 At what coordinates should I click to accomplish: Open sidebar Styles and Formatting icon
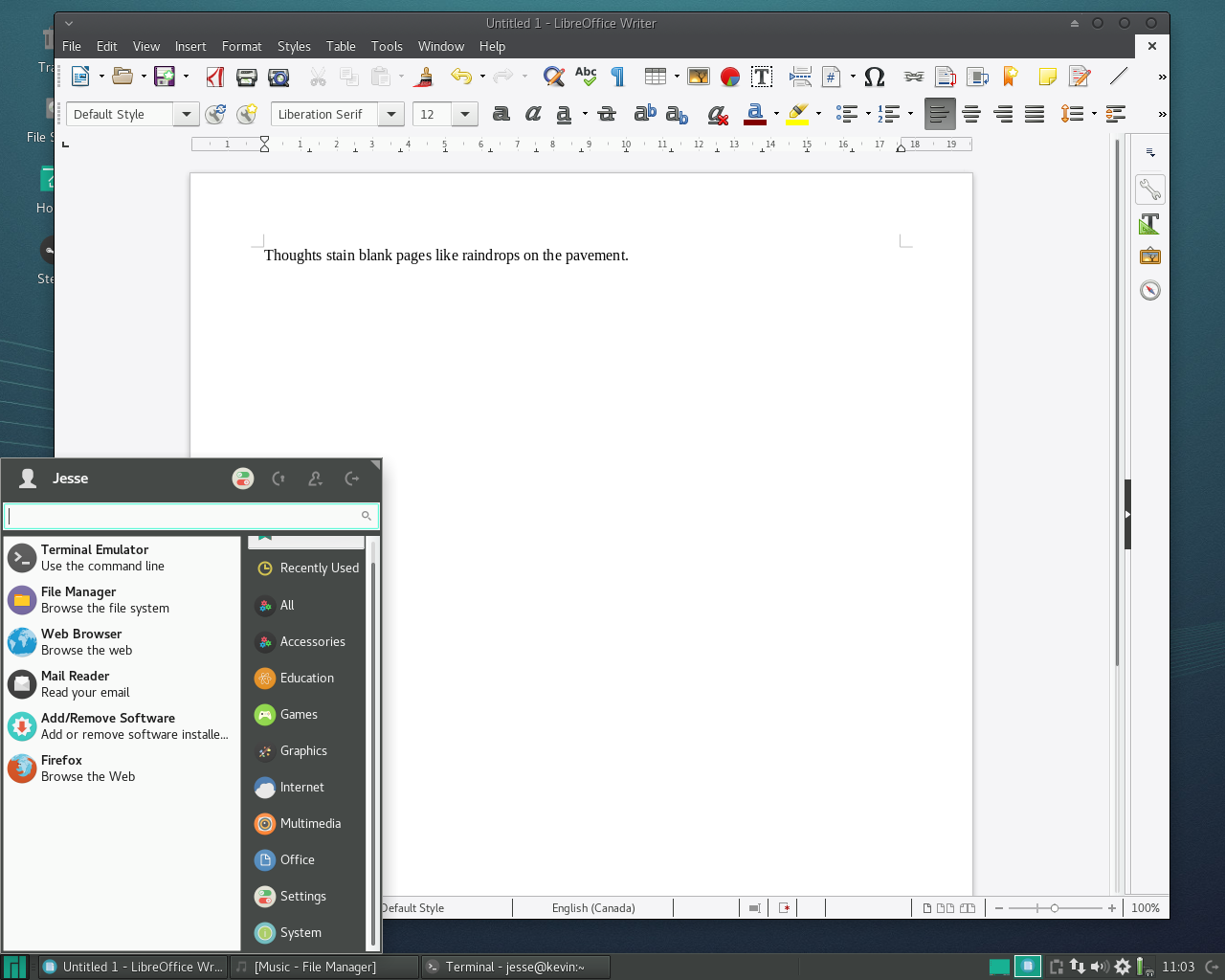[x=1150, y=224]
